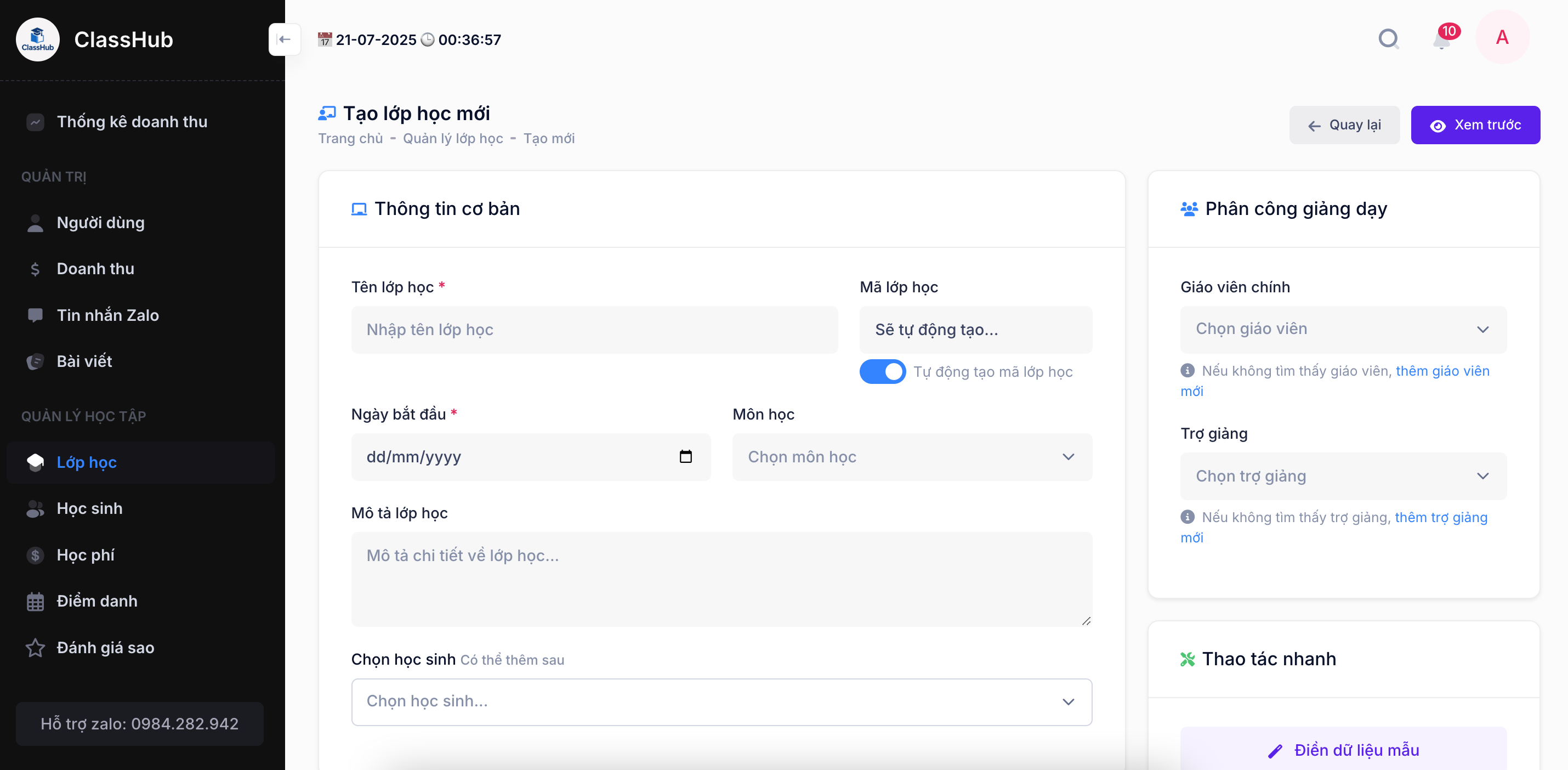Click Điền dữ liệu mẫu button
1568x770 pixels.
click(1343, 749)
